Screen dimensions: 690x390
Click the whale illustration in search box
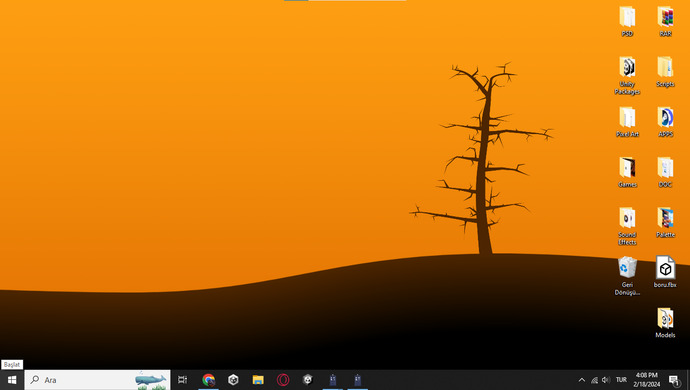coord(150,380)
